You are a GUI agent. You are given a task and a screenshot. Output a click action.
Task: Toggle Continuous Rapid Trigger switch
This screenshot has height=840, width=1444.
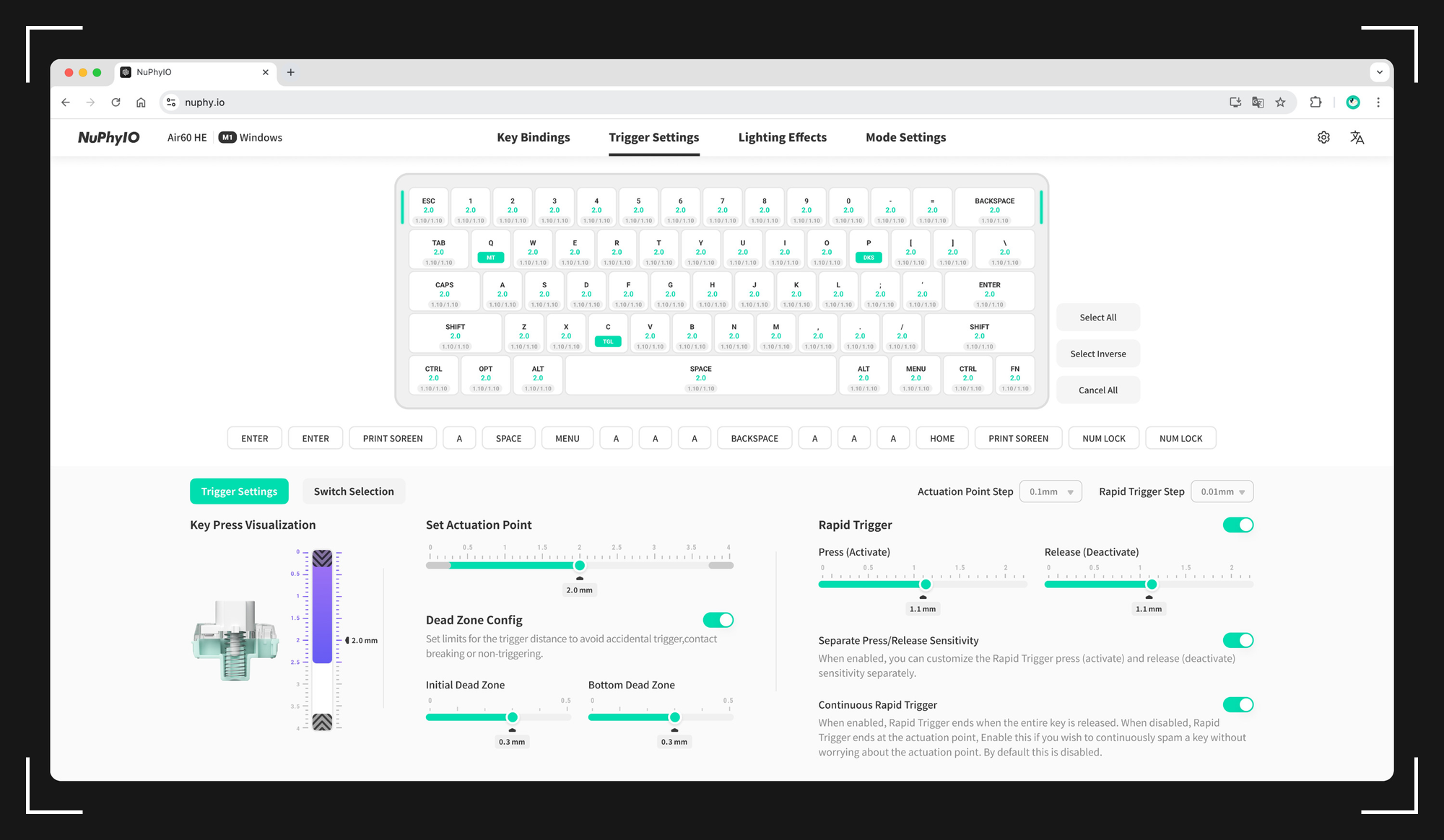coord(1238,704)
